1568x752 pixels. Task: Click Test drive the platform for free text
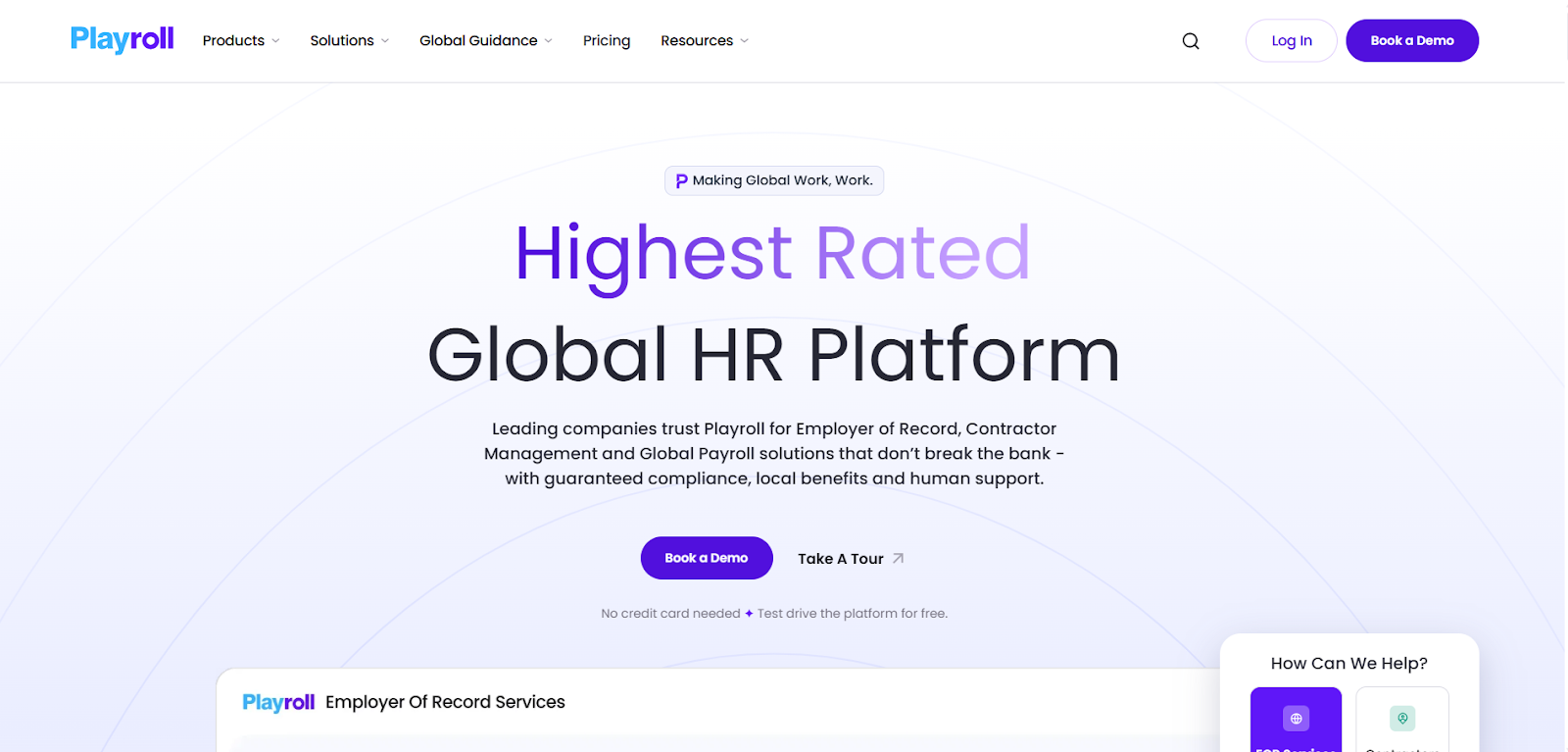coord(853,614)
